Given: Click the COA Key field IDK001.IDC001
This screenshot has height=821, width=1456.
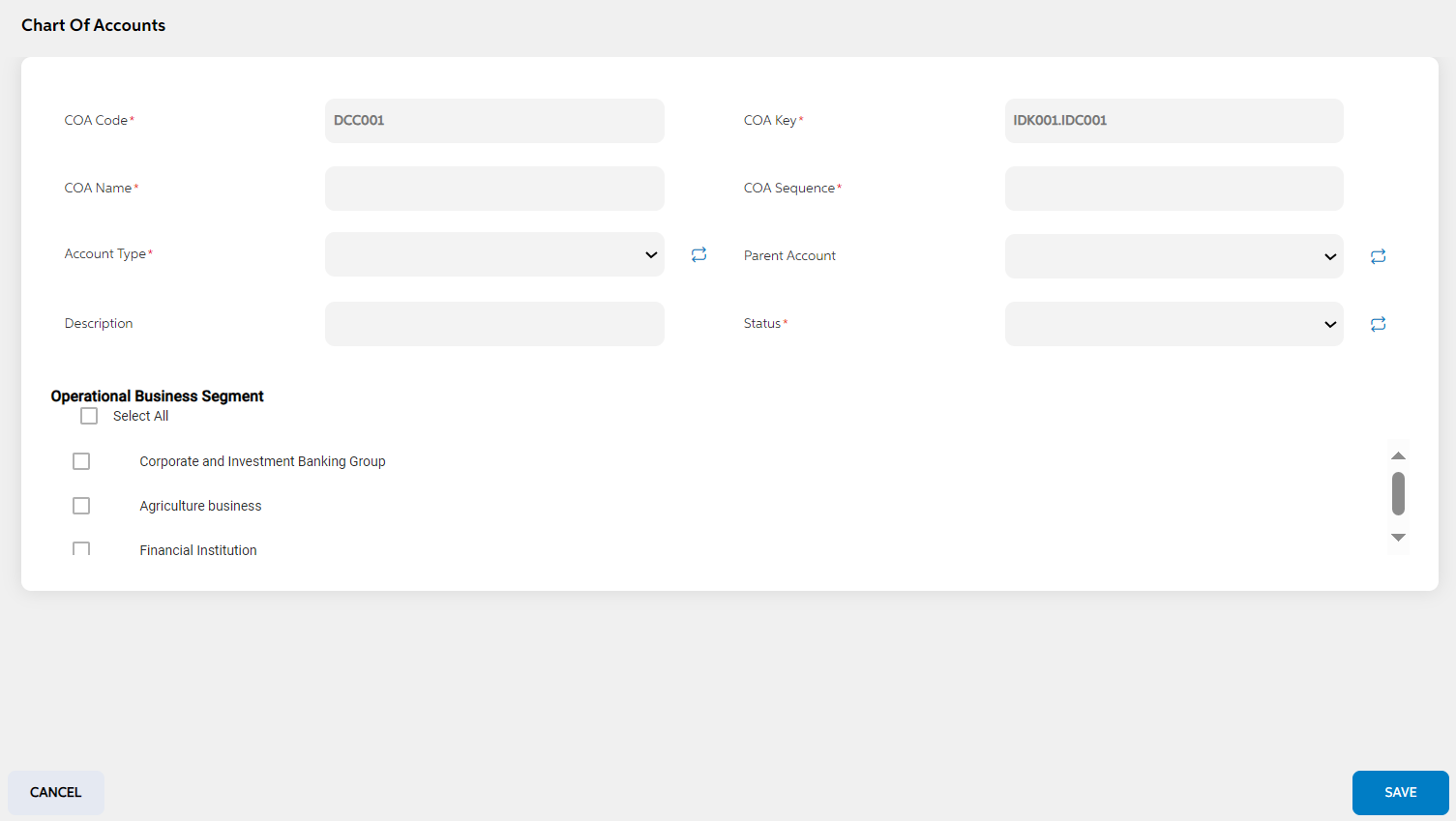Looking at the screenshot, I should point(1174,121).
